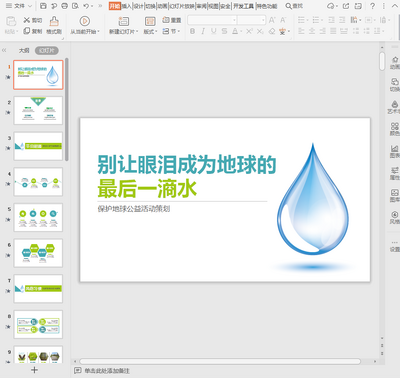Screen dimensions: 400x378
Task: Click the Increase Font Size A icon
Action: 272,20
